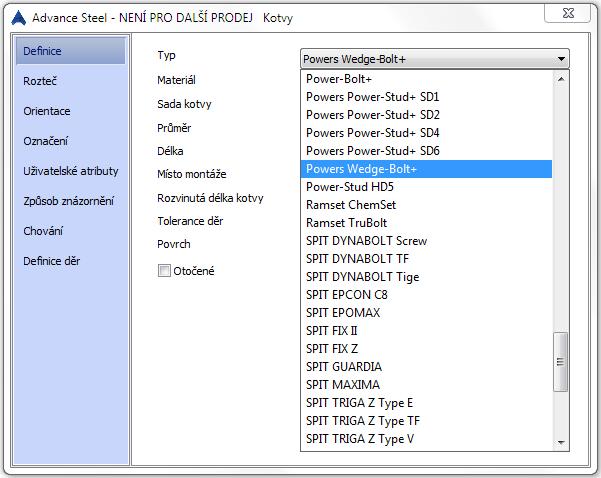Choose SPIT EPOMAX from list

pos(426,313)
